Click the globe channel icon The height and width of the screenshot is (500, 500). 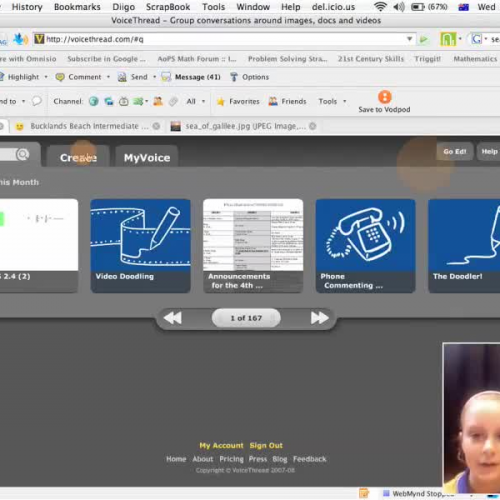click(x=94, y=101)
